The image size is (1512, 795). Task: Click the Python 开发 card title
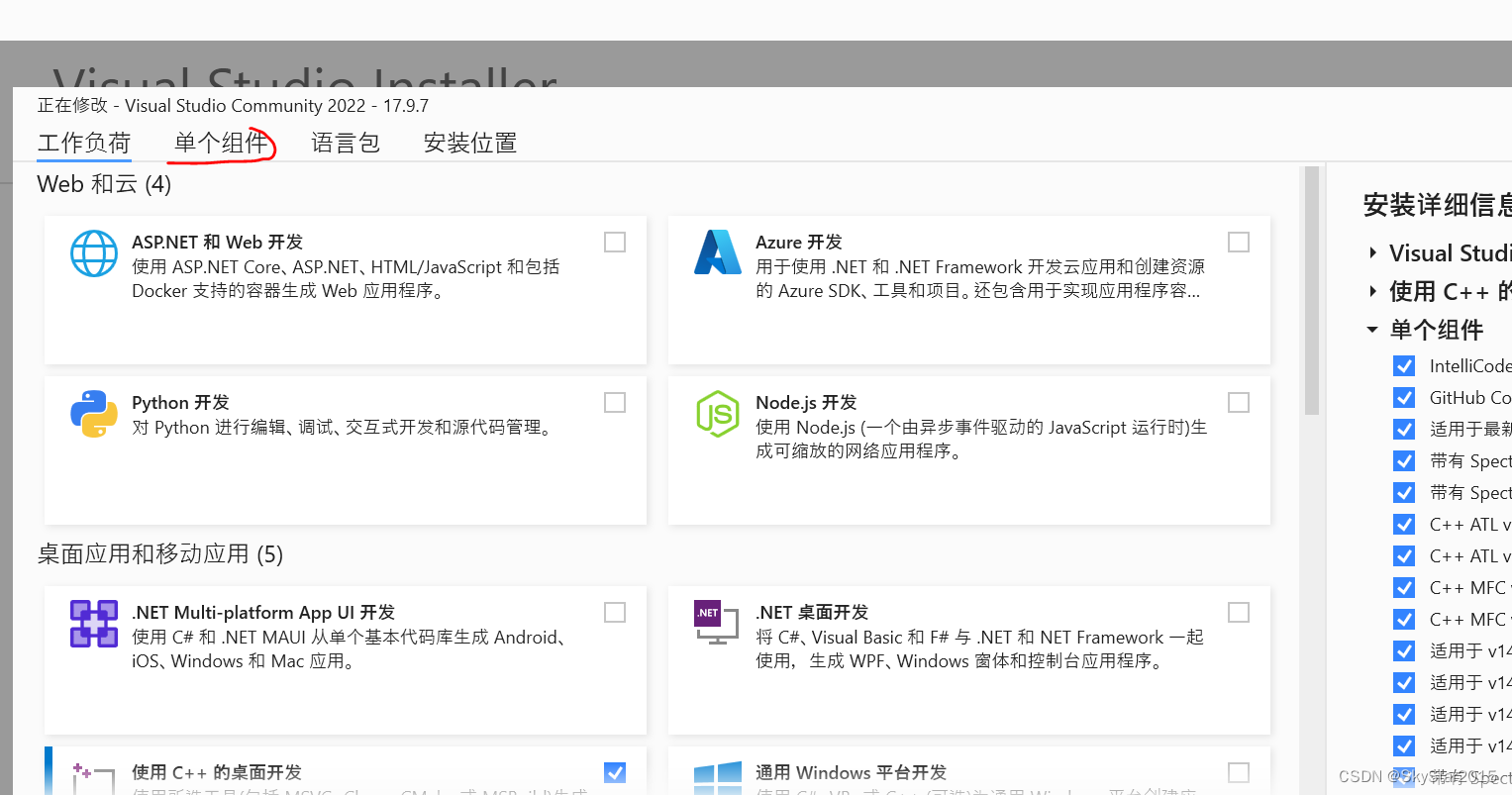[180, 403]
